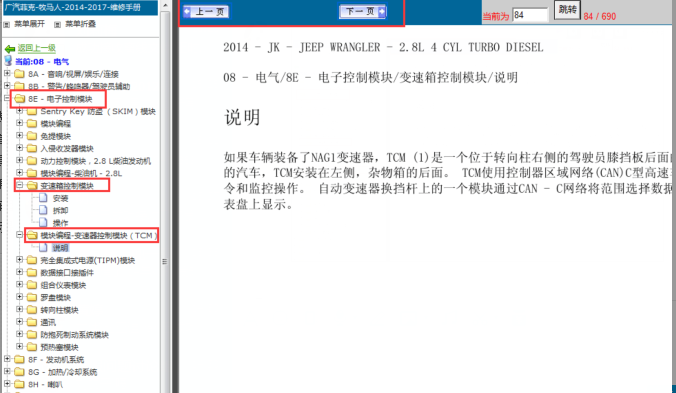Select the 拆卸 tree item label
676x393 pixels.
(x=60, y=211)
